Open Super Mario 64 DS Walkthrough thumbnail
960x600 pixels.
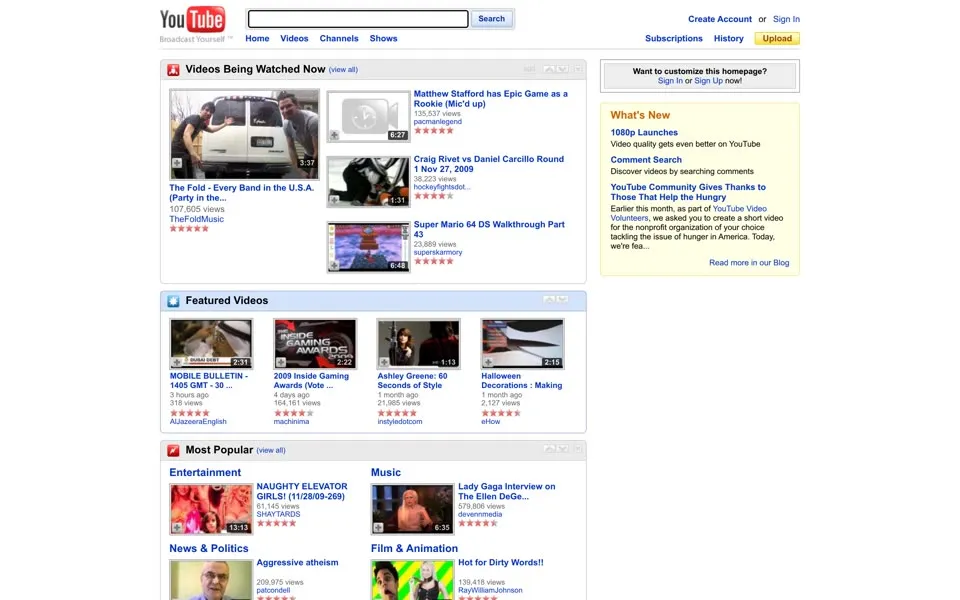[369, 247]
